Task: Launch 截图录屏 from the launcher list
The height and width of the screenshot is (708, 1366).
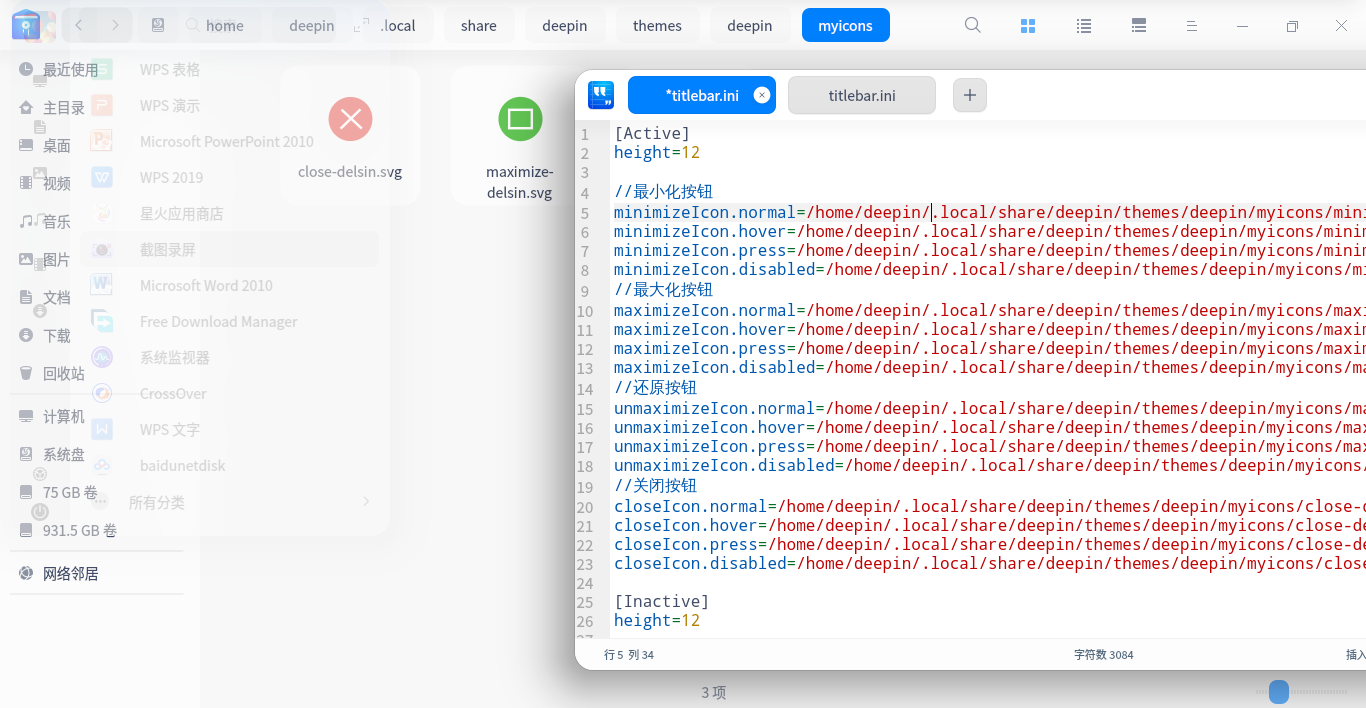Action: pos(230,249)
